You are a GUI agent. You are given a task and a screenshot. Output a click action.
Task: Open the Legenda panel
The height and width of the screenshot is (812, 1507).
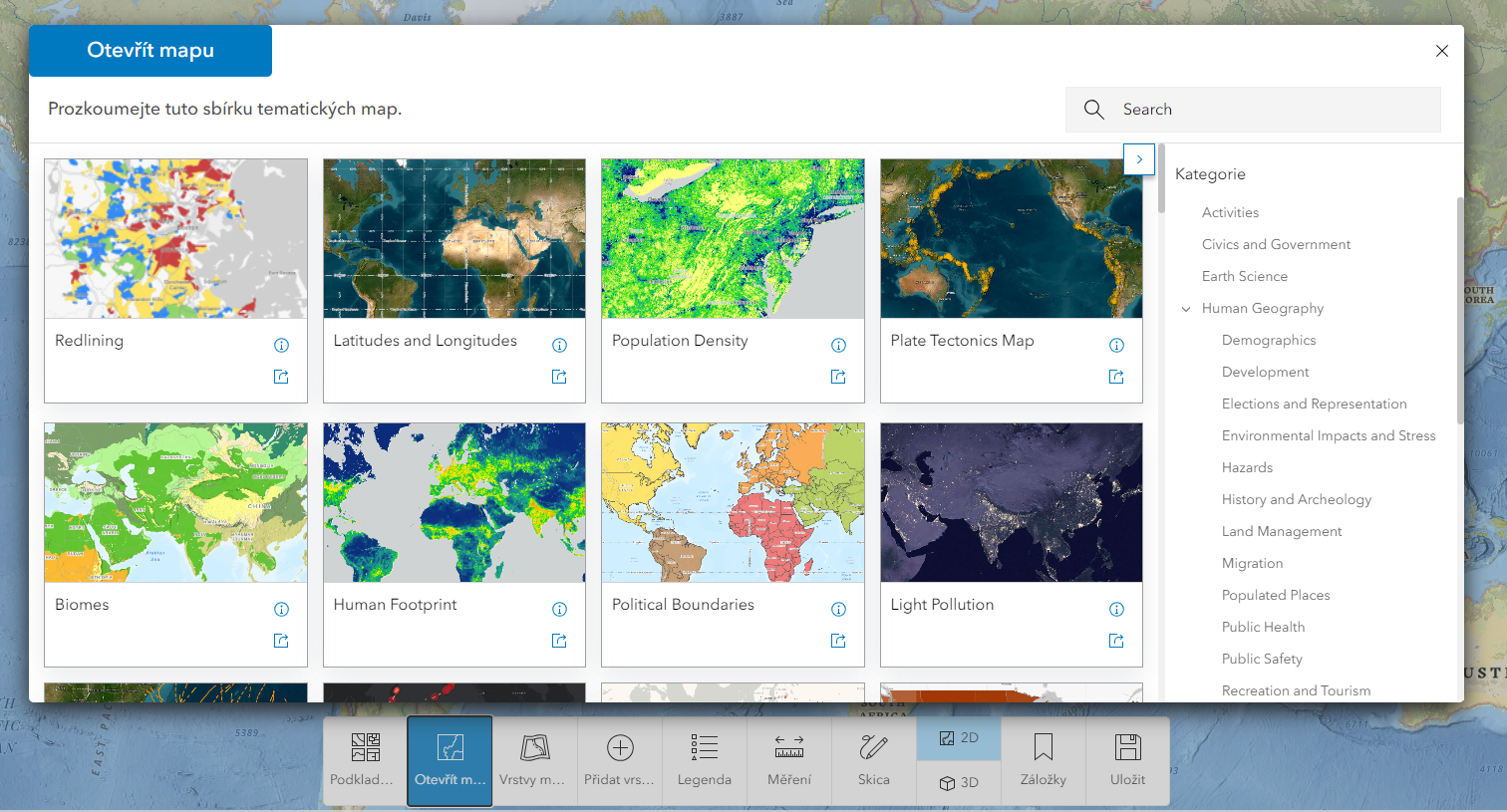click(x=704, y=760)
